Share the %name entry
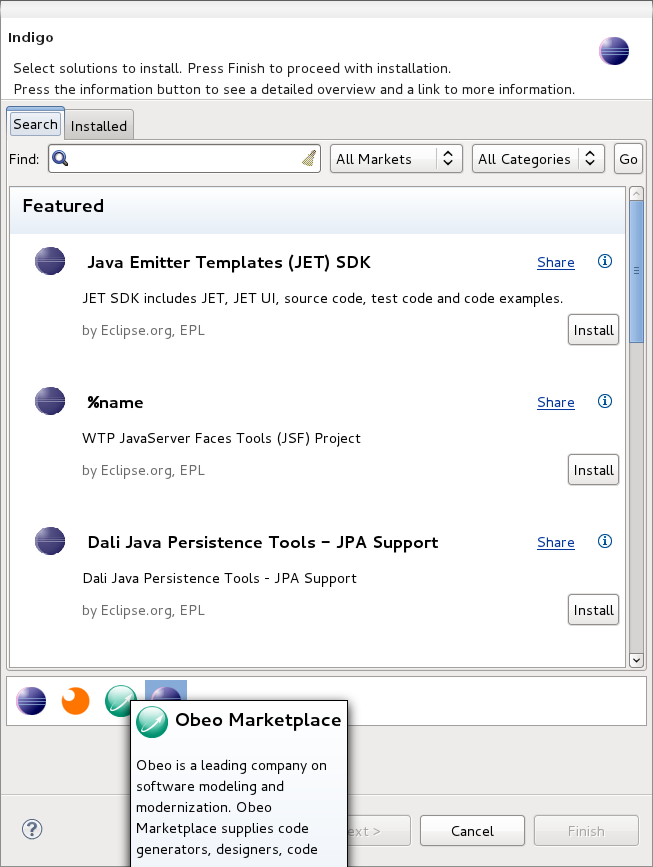 click(556, 402)
